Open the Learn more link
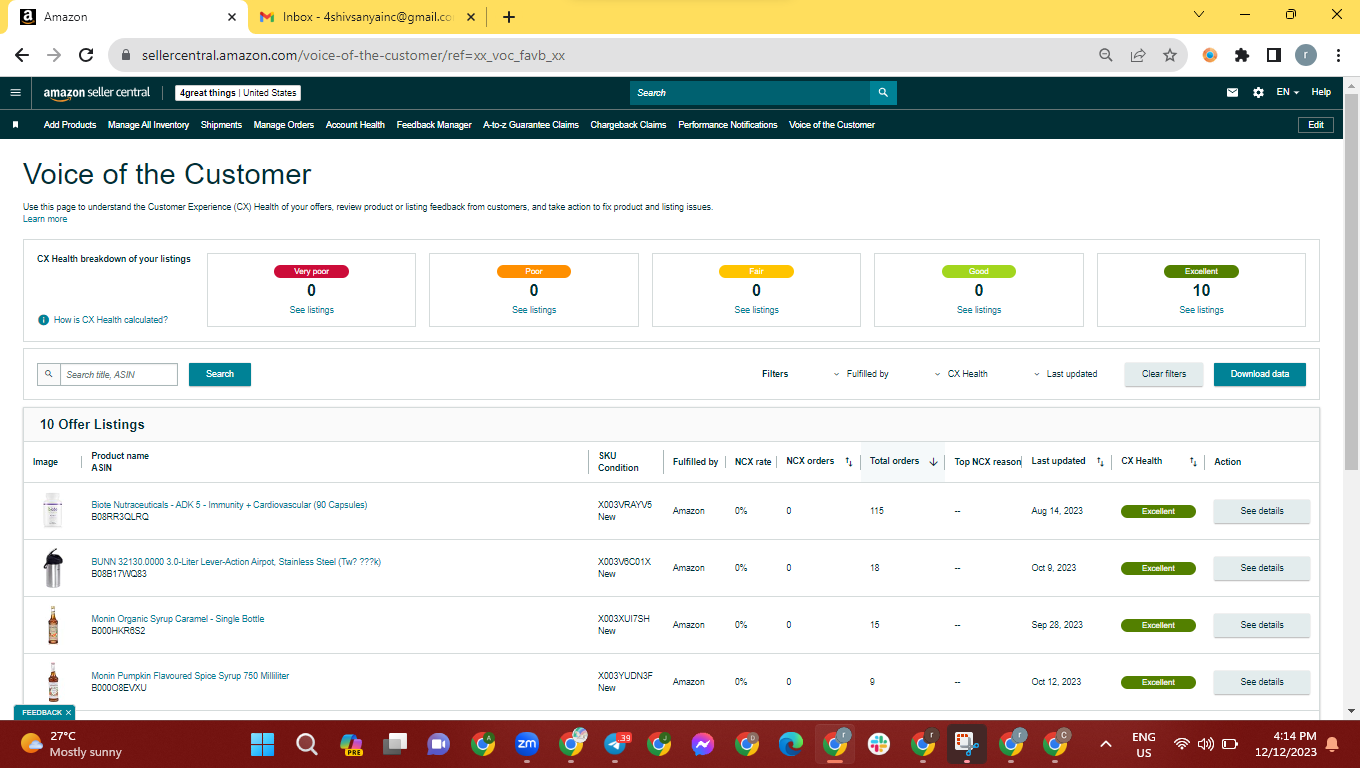1360x768 pixels. click(x=45, y=219)
